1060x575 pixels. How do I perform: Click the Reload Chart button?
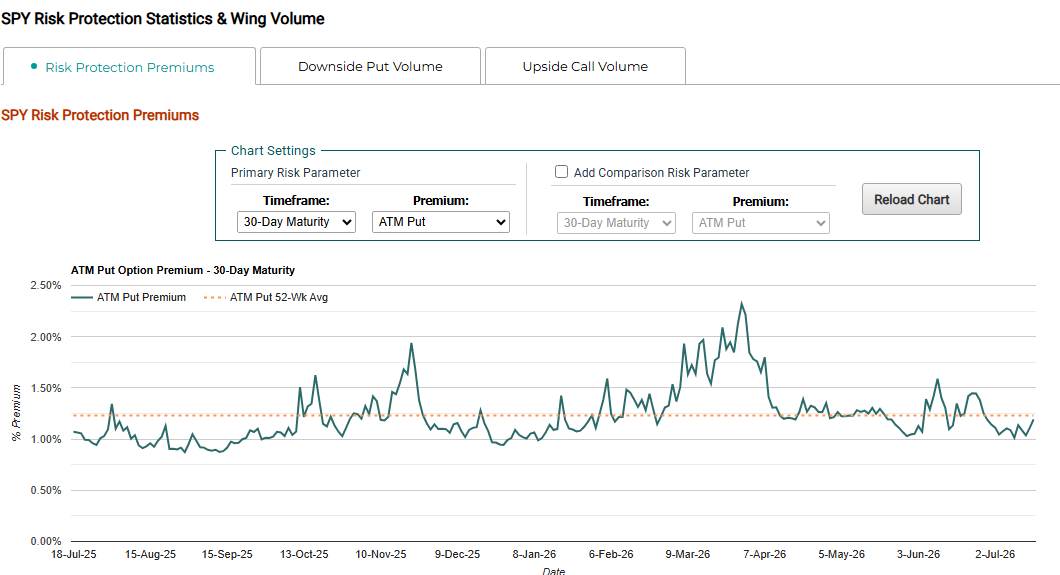(x=911, y=199)
